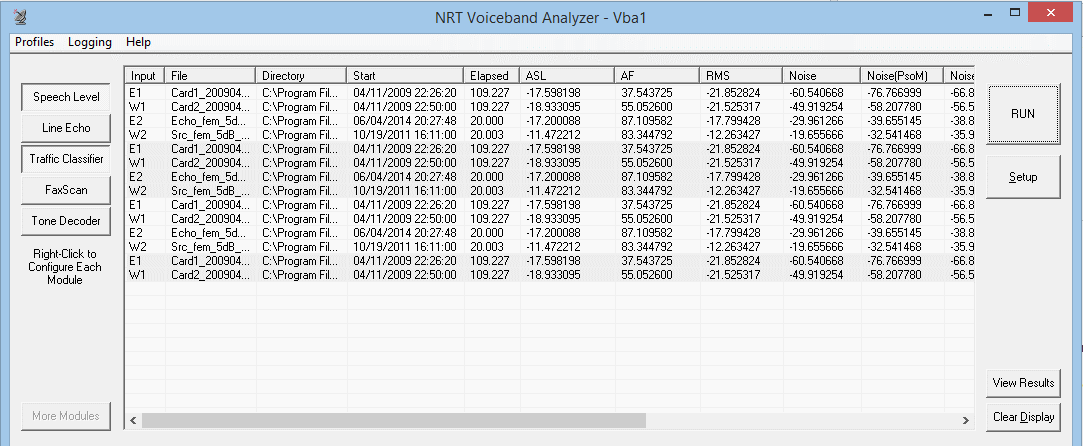Image resolution: width=1083 pixels, height=446 pixels.
Task: Click the Directory column header
Action: coord(302,76)
